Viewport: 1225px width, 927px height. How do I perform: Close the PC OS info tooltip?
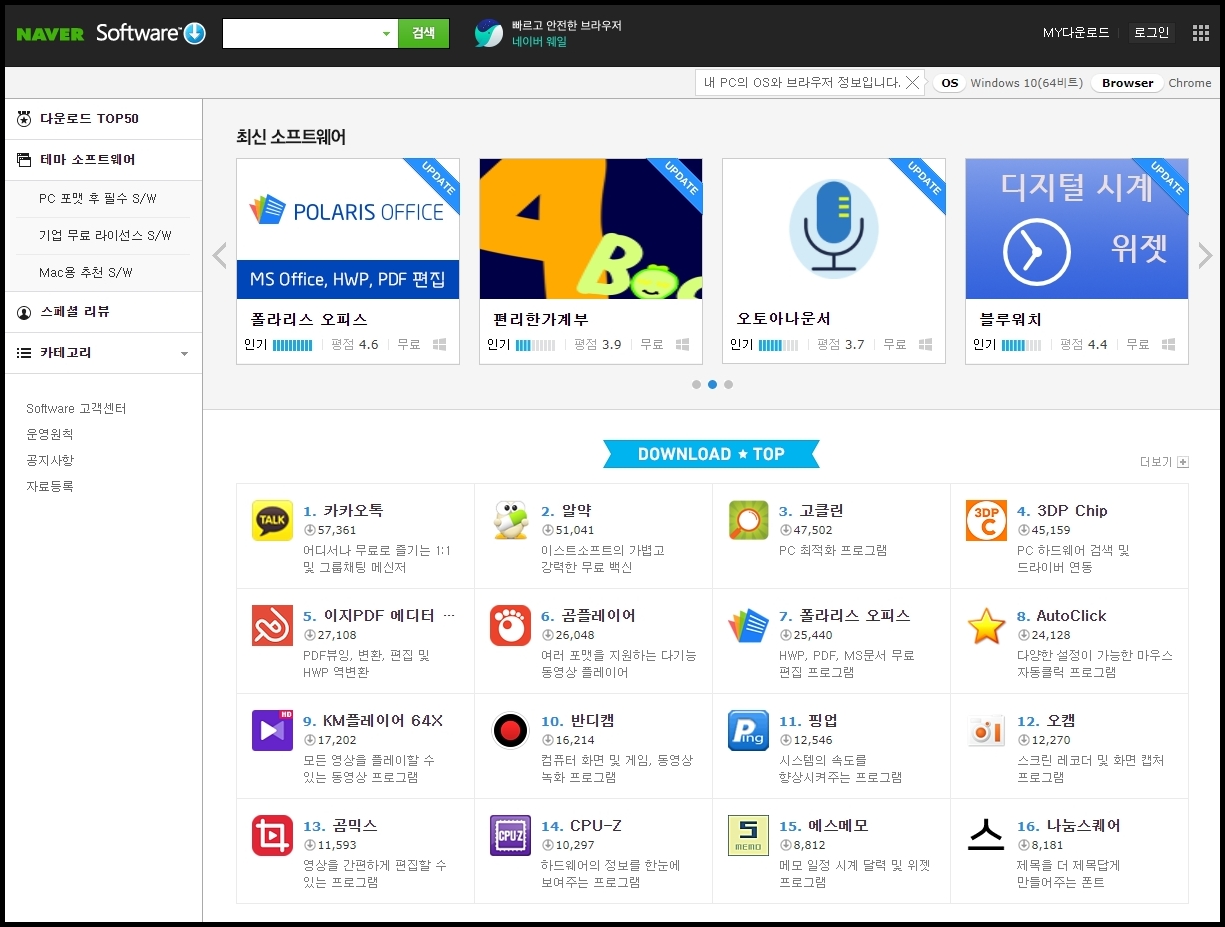click(x=912, y=83)
